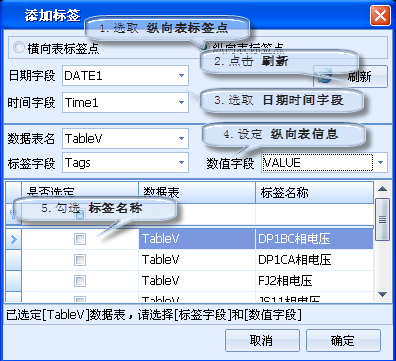Click the 数据表 column header
396x361 pixels.
(x=197, y=192)
